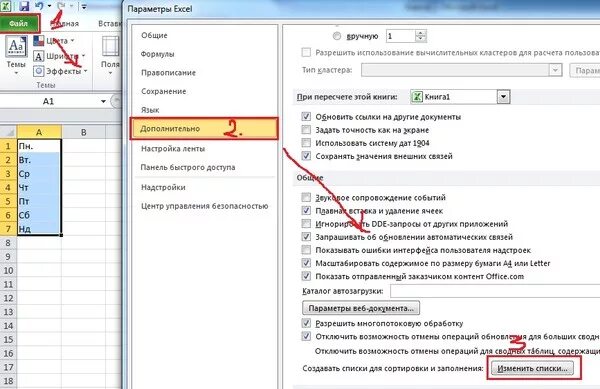
Task: Select column A header
Action: pyautogui.click(x=39, y=132)
